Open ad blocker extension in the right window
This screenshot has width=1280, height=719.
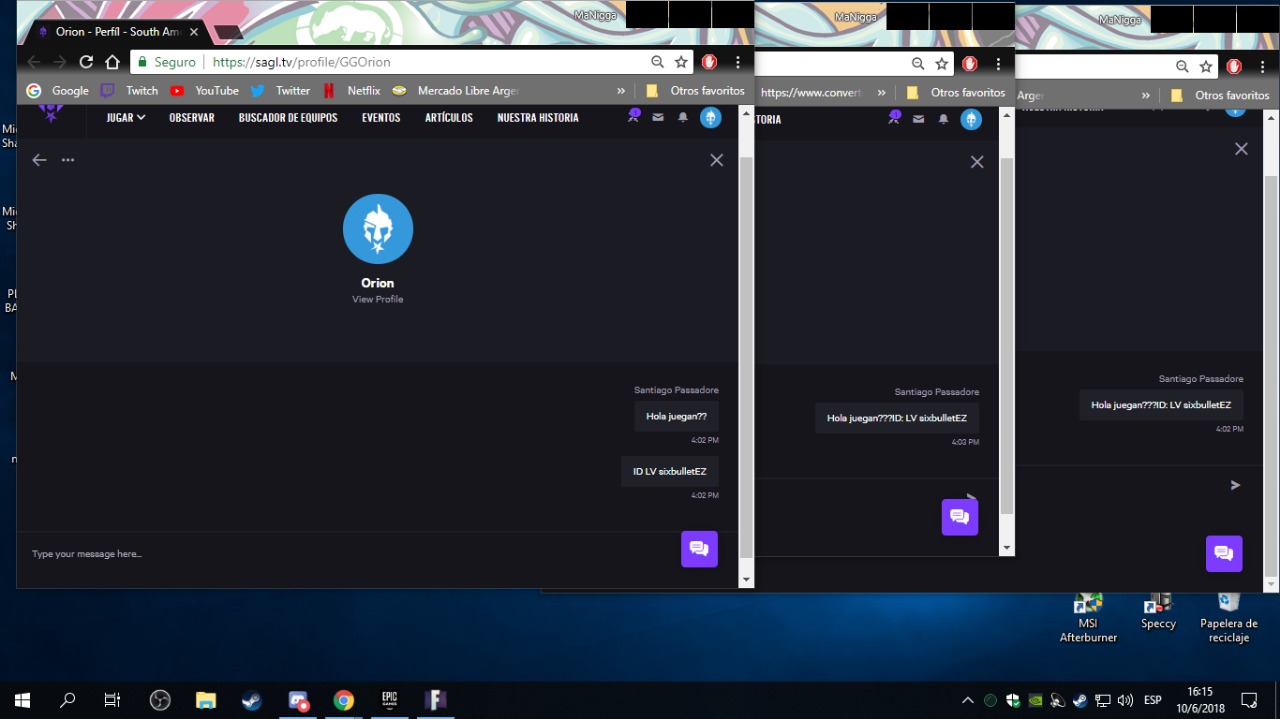click(1234, 66)
